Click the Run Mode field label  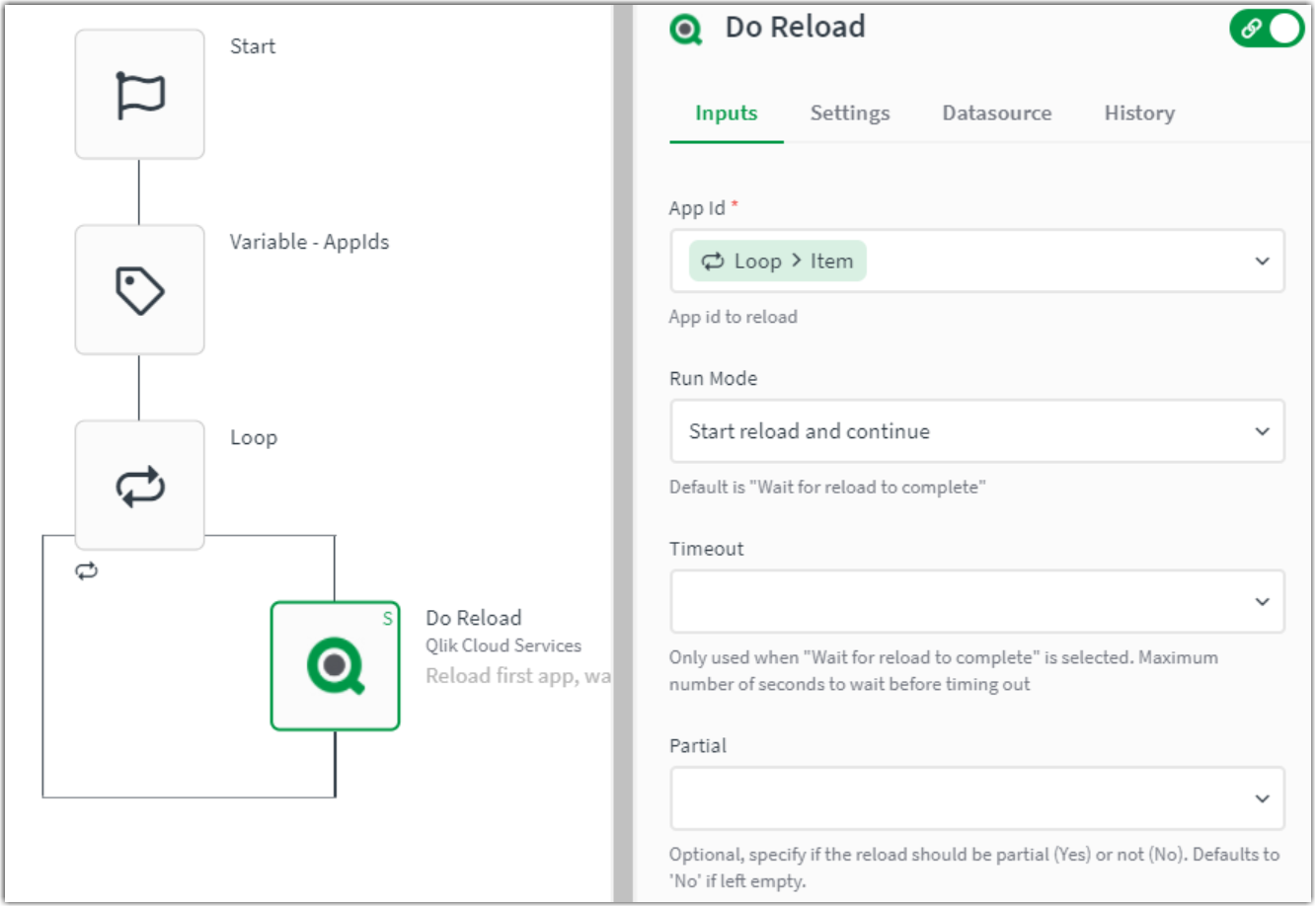(714, 379)
